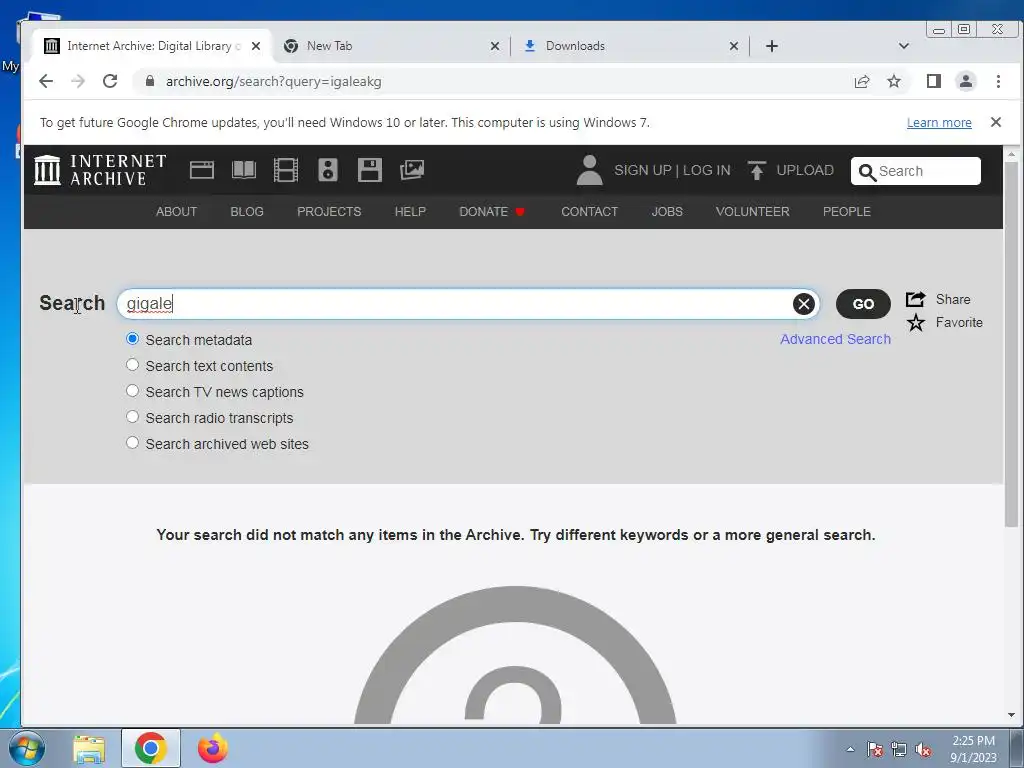1024x768 pixels.
Task: Open the PEOPLE menu item
Action: coord(846,212)
